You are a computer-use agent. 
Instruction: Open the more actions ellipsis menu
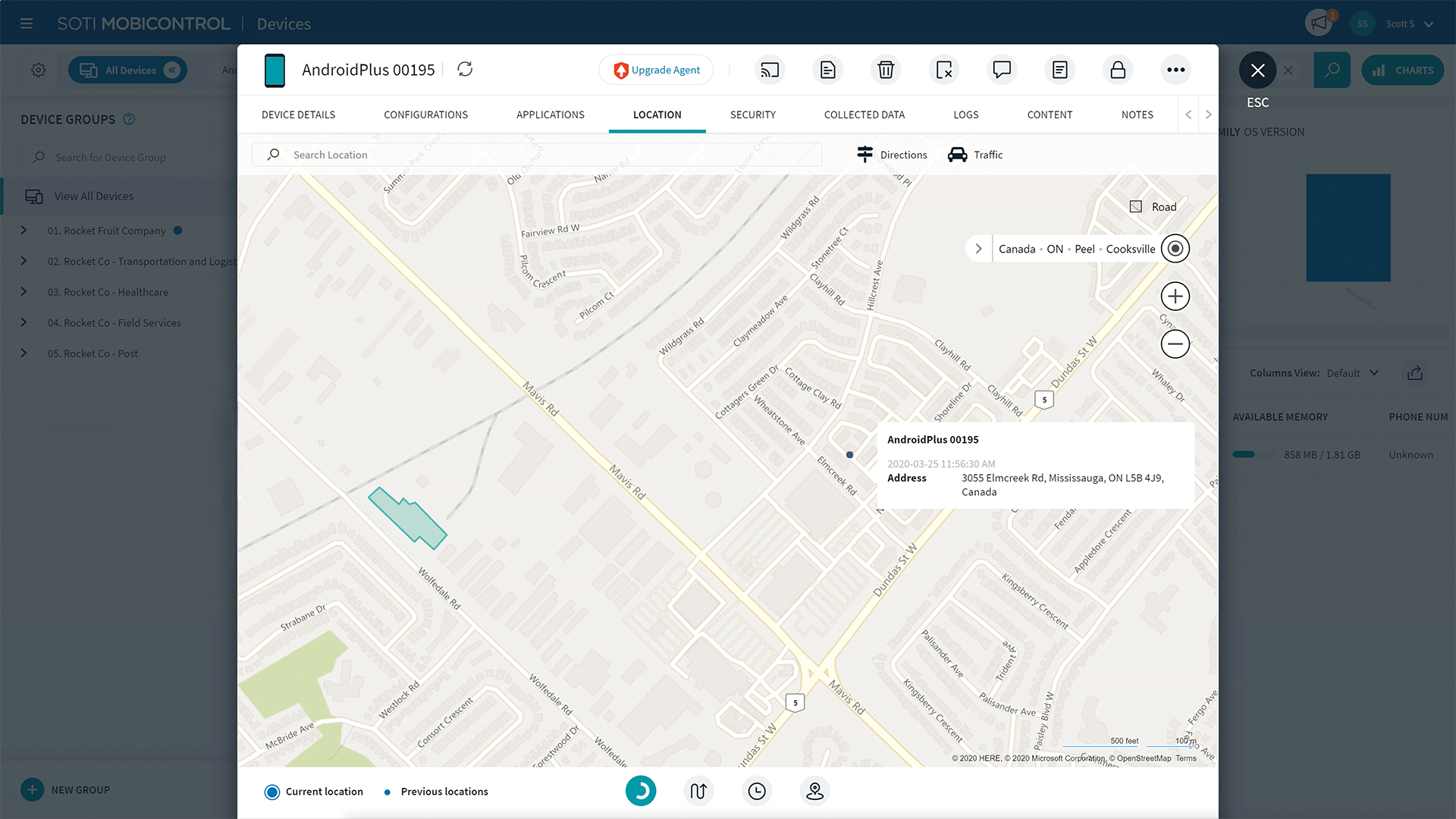(1175, 70)
